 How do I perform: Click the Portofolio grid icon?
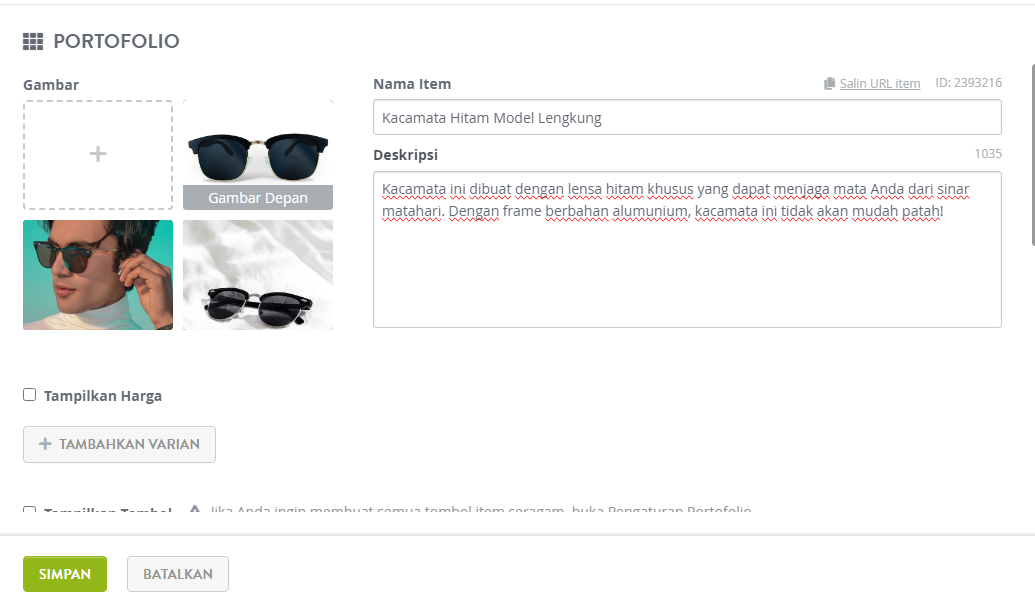point(33,42)
